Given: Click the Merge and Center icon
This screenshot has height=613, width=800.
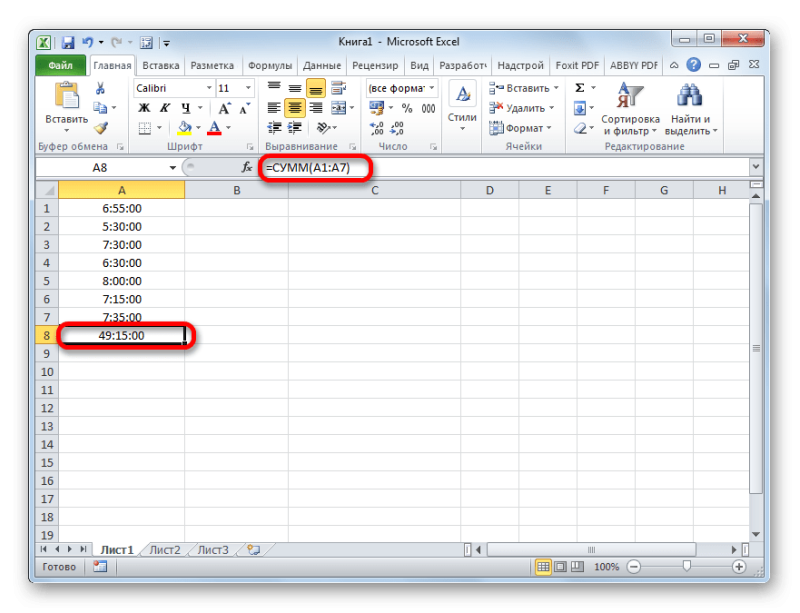Looking at the screenshot, I should [338, 108].
